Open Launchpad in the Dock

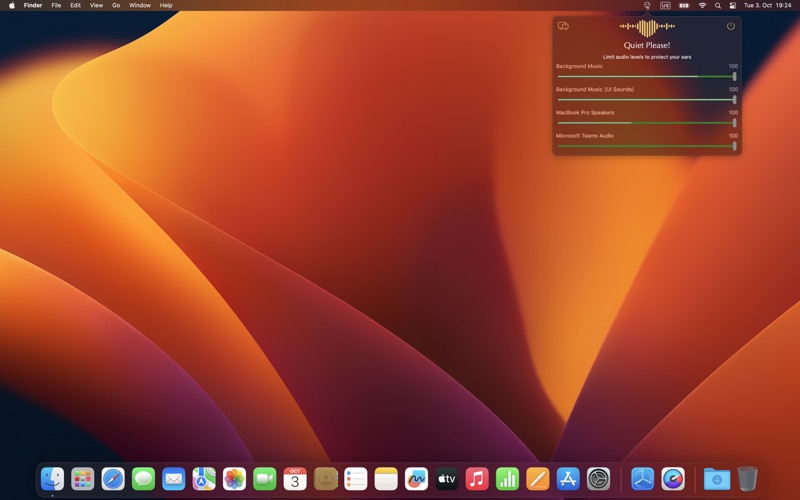click(x=83, y=479)
